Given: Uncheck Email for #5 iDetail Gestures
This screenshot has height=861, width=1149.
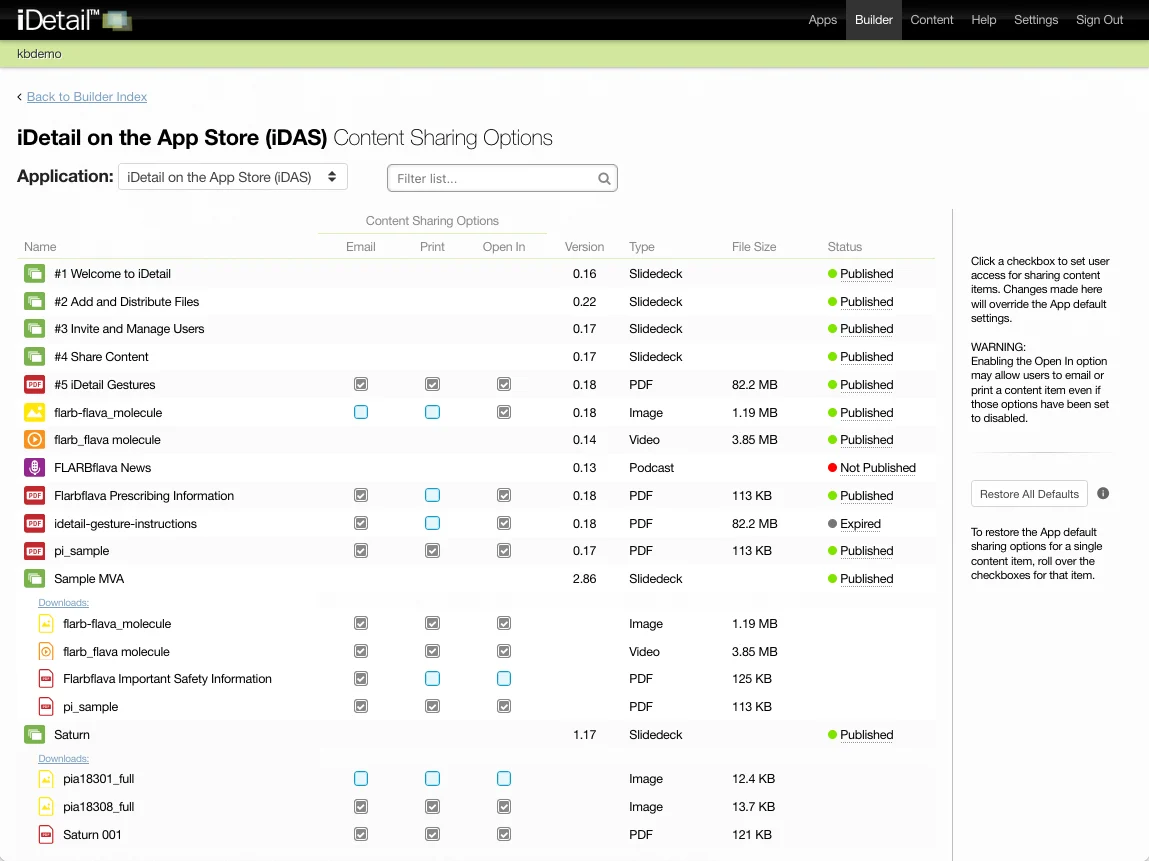Looking at the screenshot, I should [361, 385].
